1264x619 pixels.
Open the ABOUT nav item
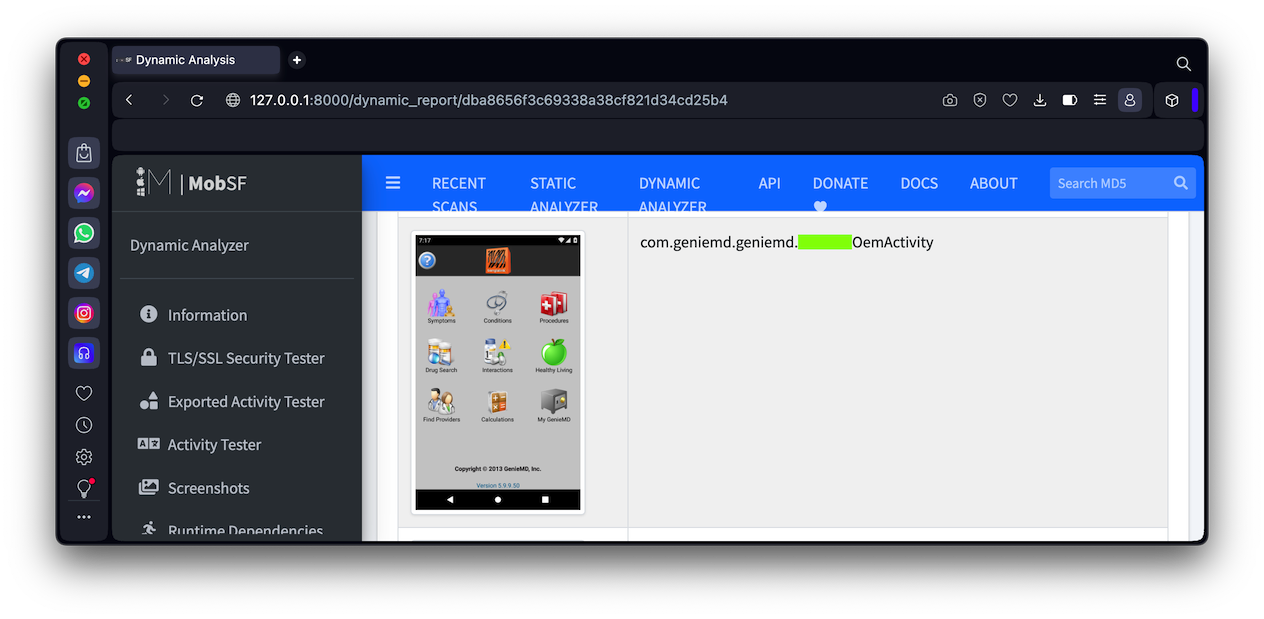[x=993, y=183]
